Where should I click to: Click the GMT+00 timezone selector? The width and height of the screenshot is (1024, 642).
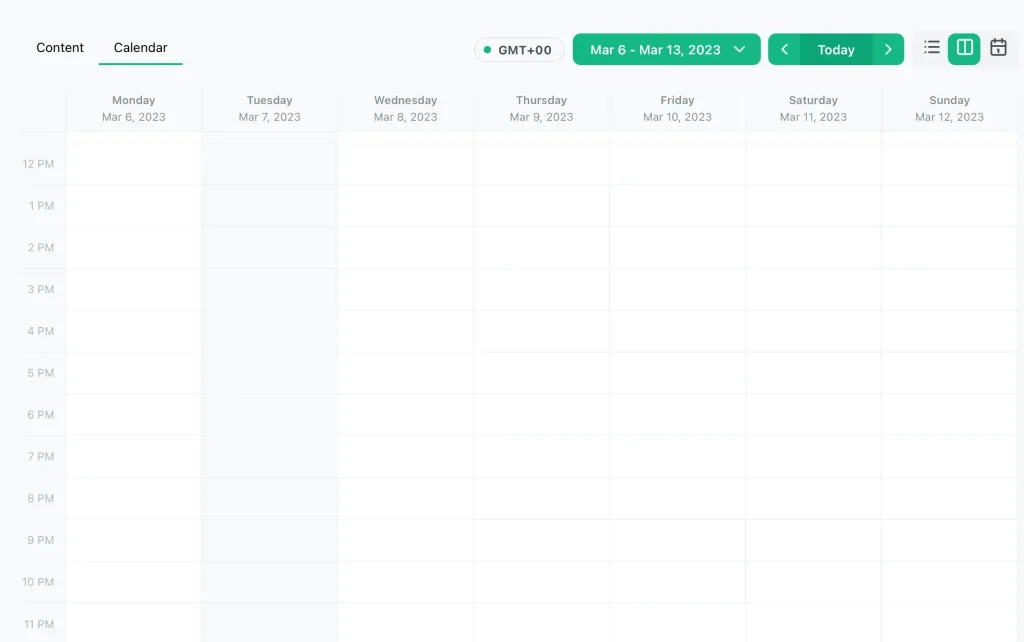pos(519,50)
